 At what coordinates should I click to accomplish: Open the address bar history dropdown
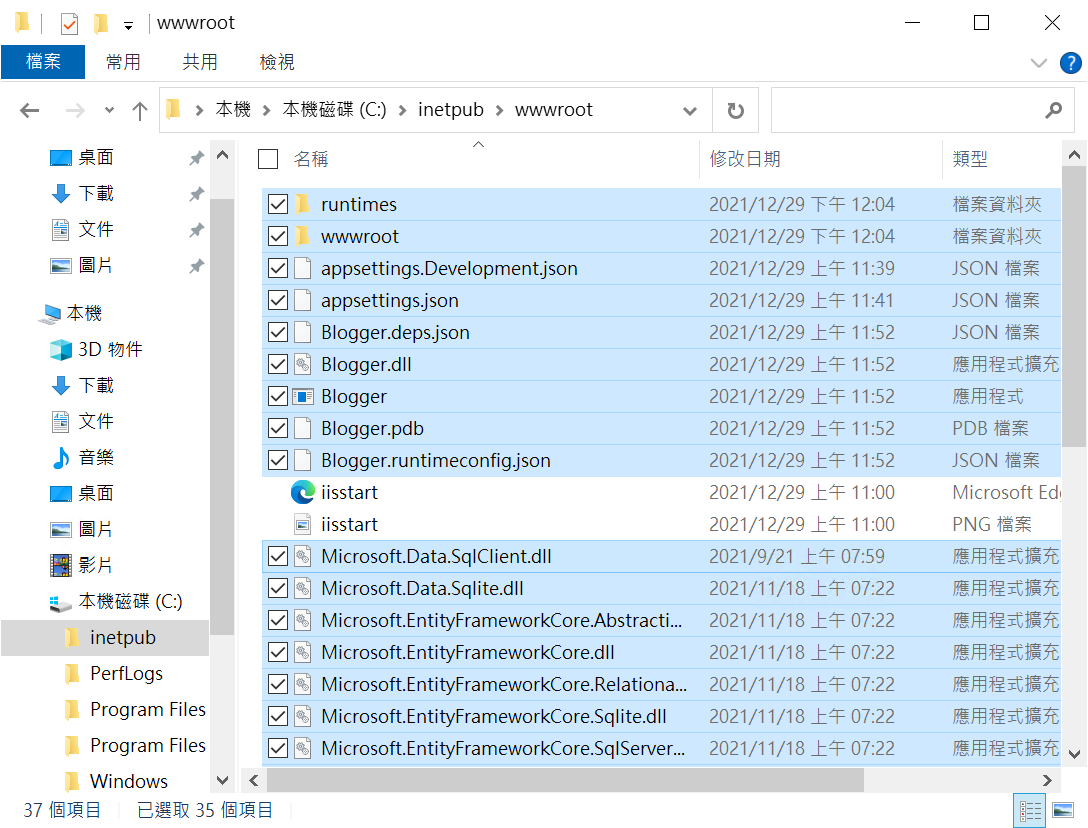click(690, 110)
